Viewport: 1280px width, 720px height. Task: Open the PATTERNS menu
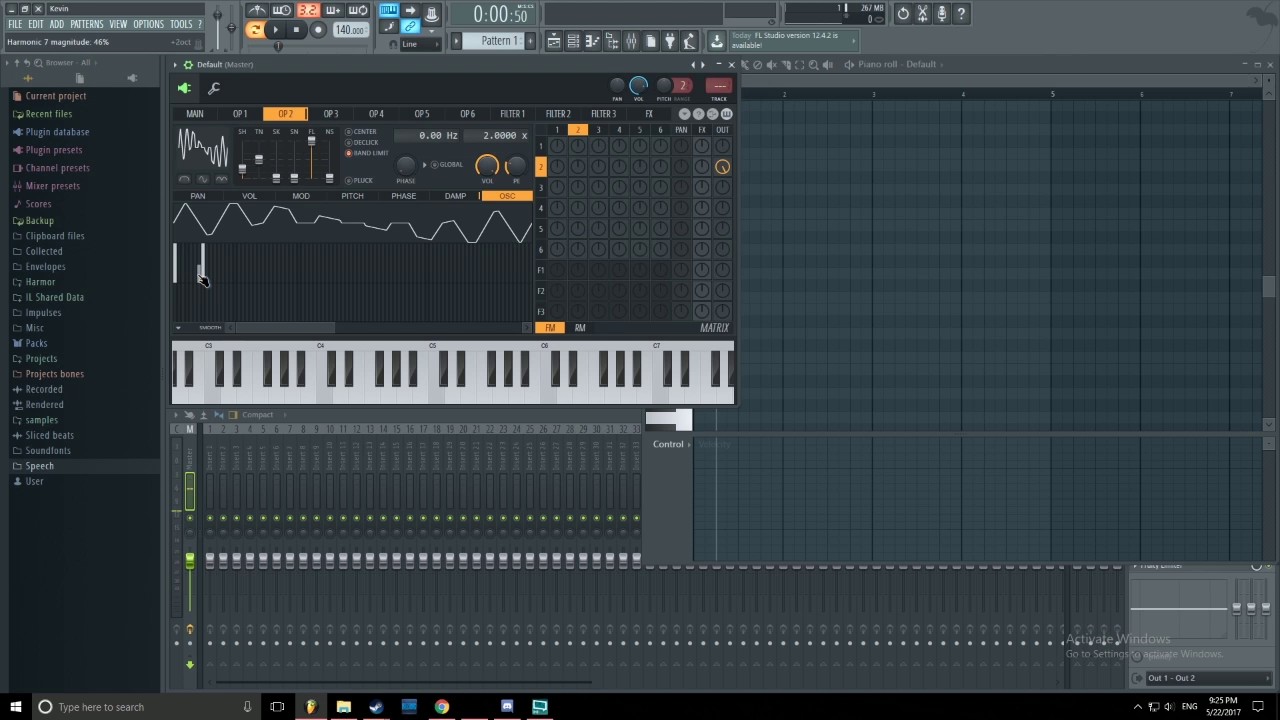coord(87,24)
